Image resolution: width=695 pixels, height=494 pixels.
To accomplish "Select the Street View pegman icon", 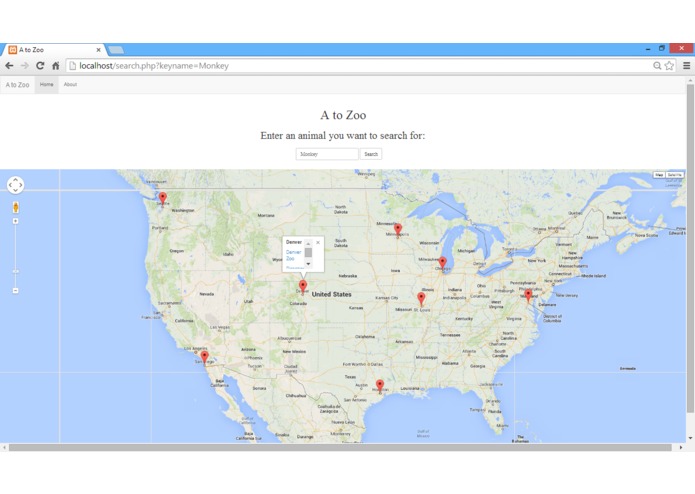I will pyautogui.click(x=16, y=207).
